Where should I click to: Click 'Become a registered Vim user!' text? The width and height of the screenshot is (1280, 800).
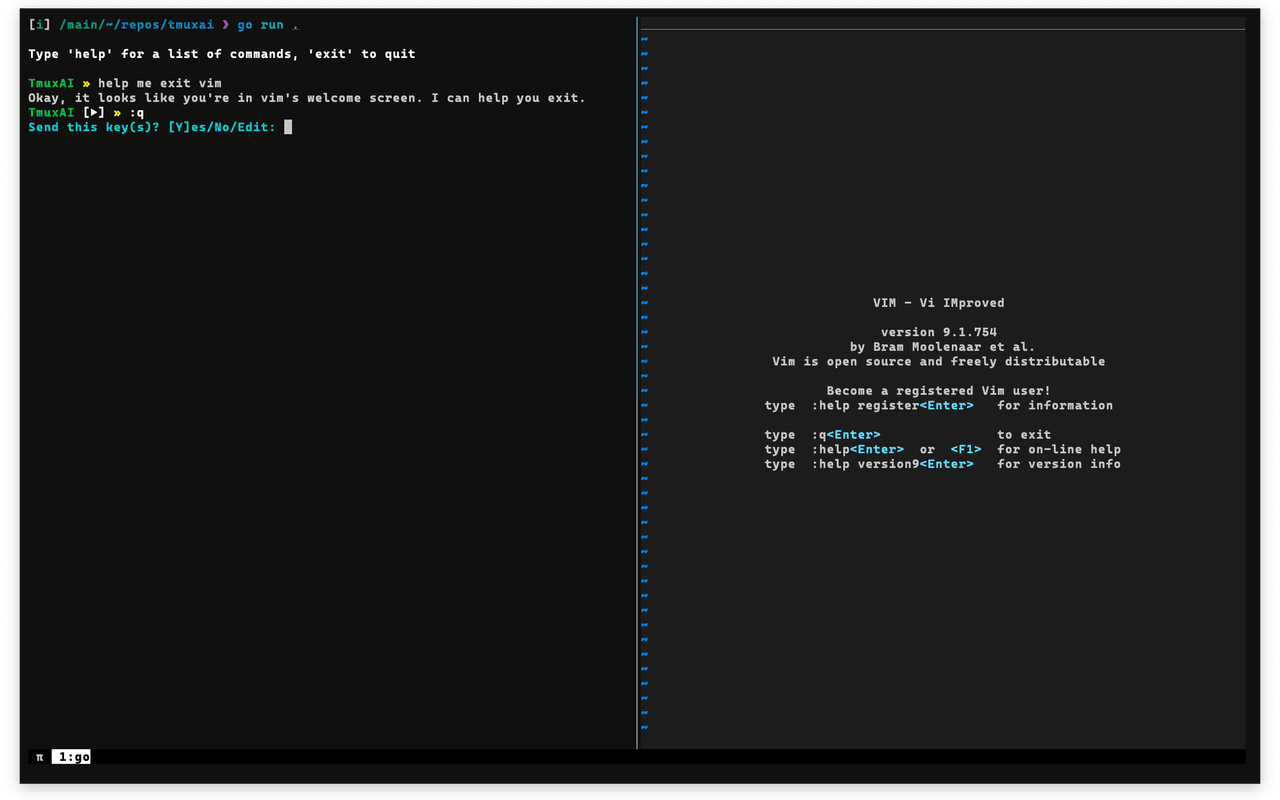point(940,390)
